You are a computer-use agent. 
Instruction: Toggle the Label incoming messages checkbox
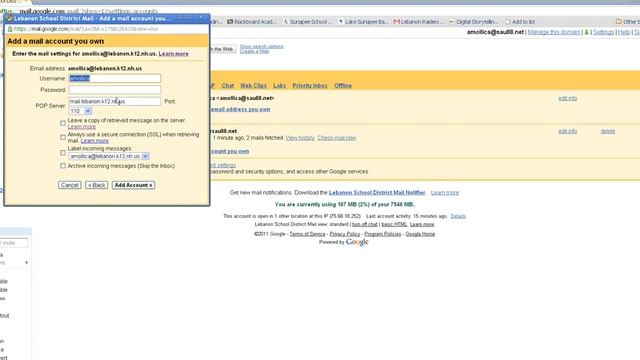tap(63, 153)
